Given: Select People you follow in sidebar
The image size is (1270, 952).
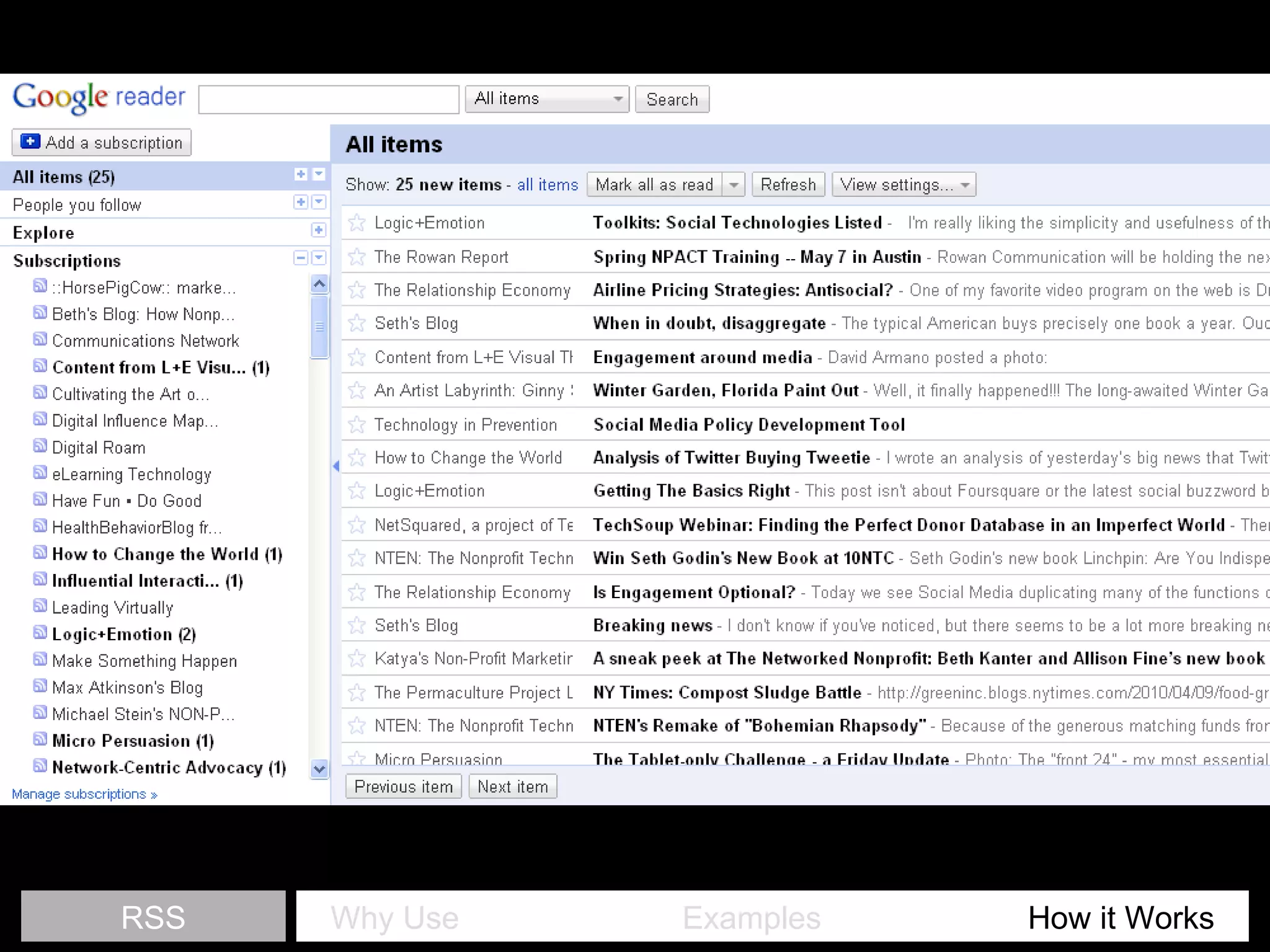Looking at the screenshot, I should tap(77, 205).
